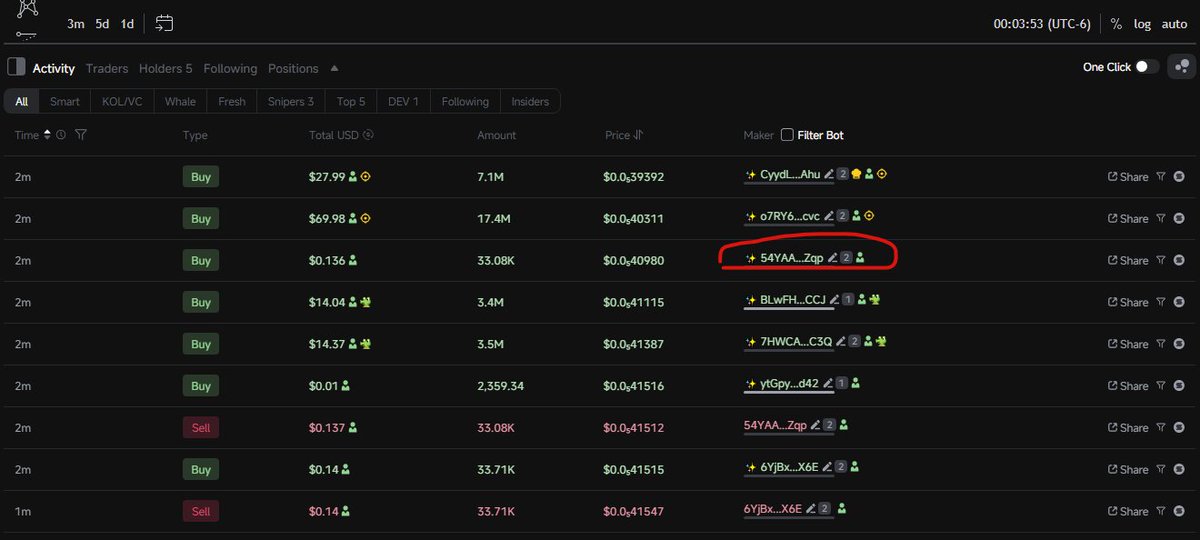Set chart range to 3m
Screen dimensions: 1200x540
76,24
